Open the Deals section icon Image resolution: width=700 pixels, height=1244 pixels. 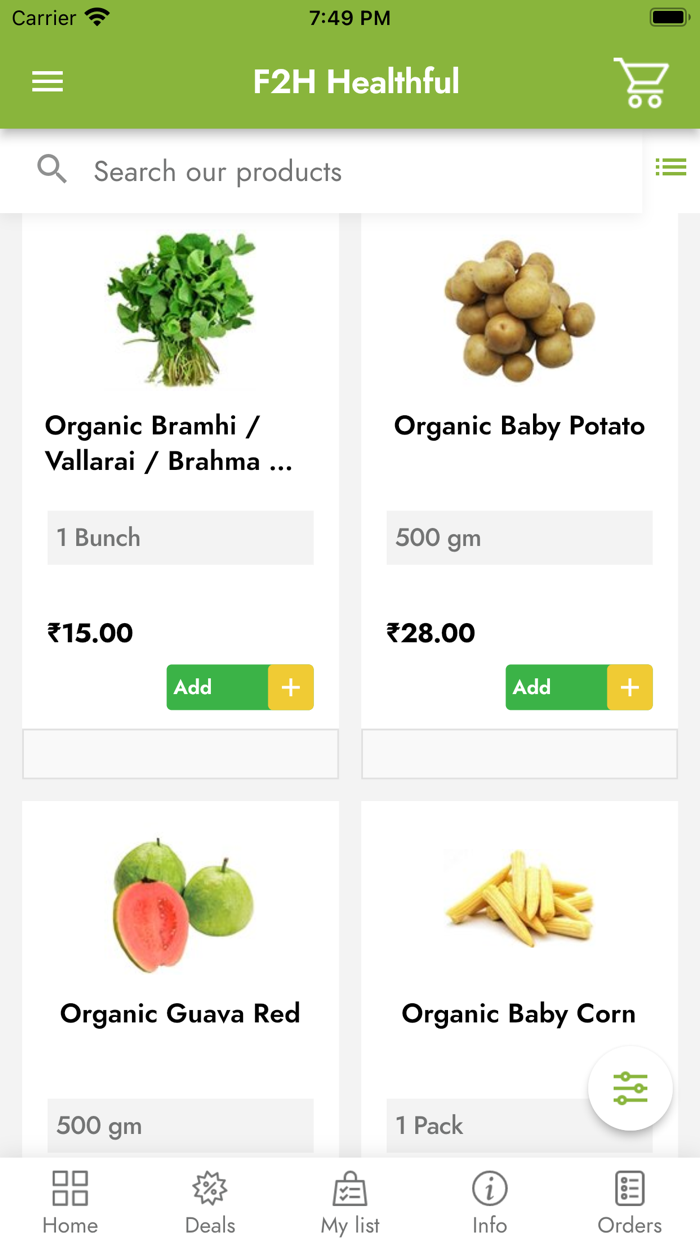click(209, 1188)
